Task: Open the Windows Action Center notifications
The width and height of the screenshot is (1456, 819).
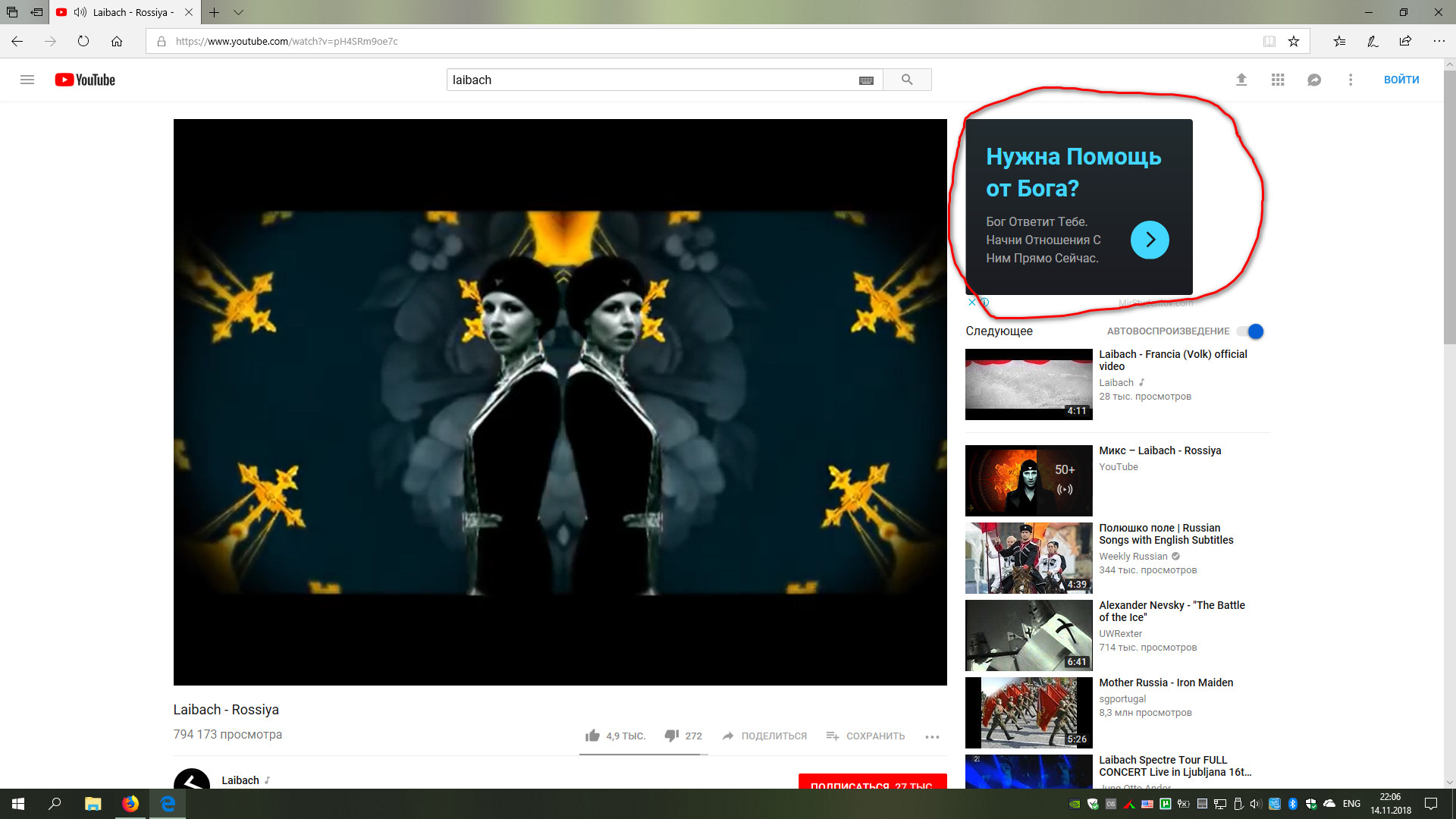Action: (x=1430, y=804)
